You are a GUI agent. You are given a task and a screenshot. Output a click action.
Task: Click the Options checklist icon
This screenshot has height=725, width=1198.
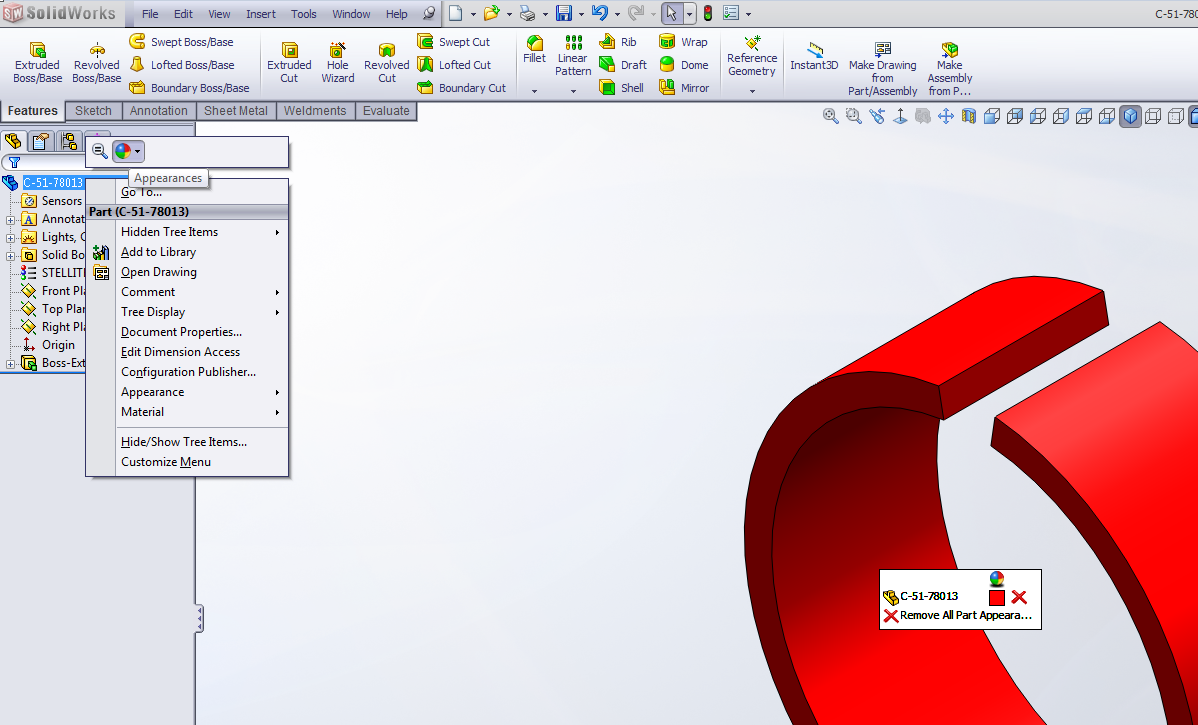pyautogui.click(x=731, y=13)
